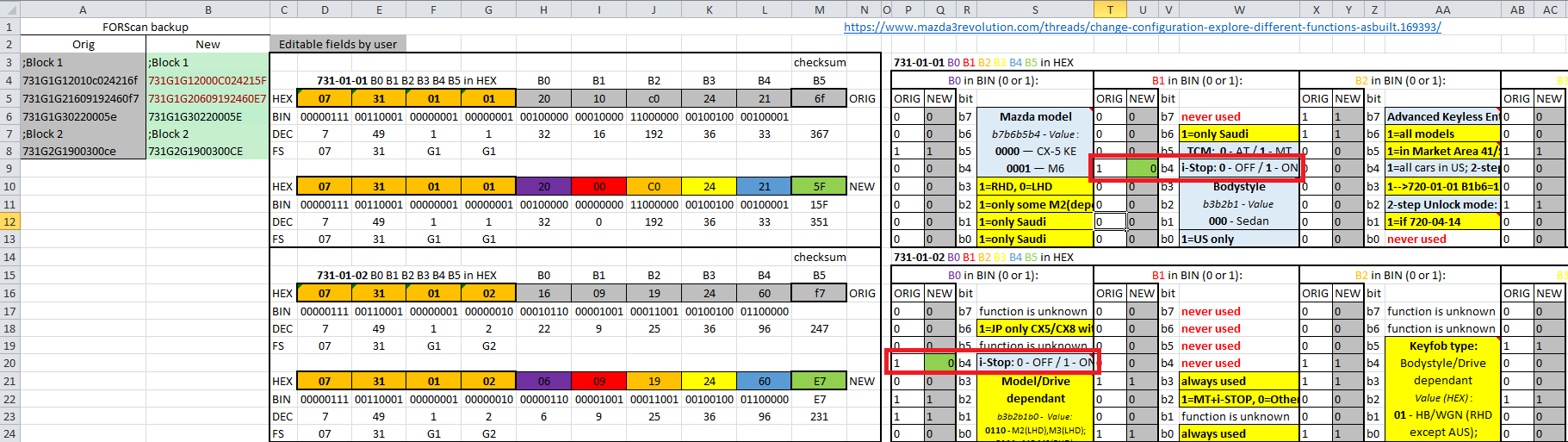The height and width of the screenshot is (442, 1568).
Task: Select the highlighted column T header
Action: (1110, 9)
